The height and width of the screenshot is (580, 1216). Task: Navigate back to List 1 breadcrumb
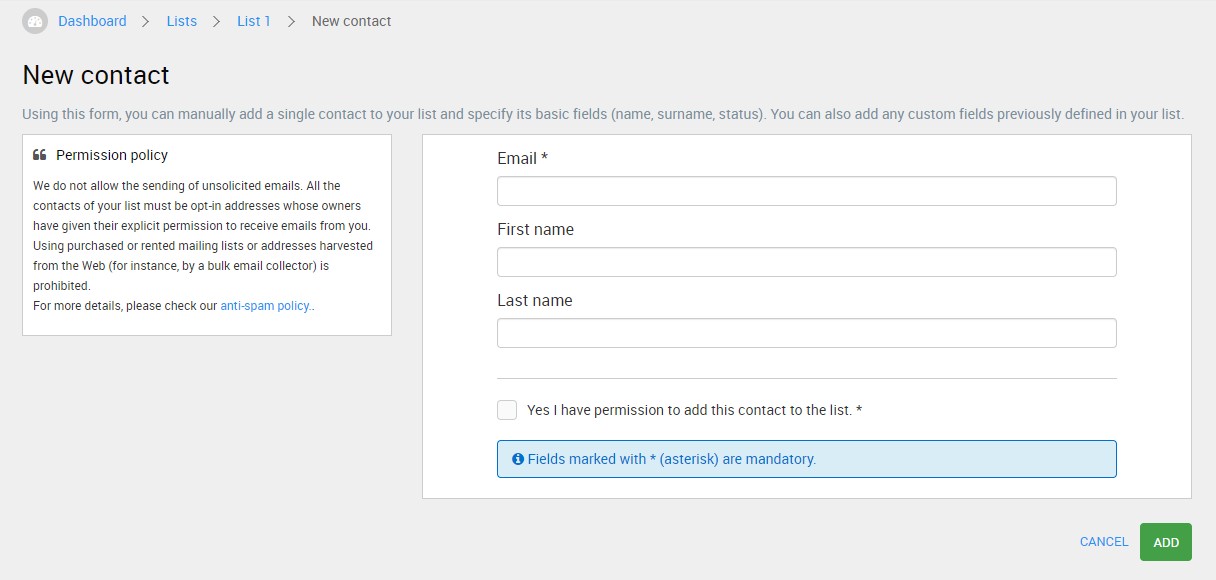pyautogui.click(x=254, y=21)
